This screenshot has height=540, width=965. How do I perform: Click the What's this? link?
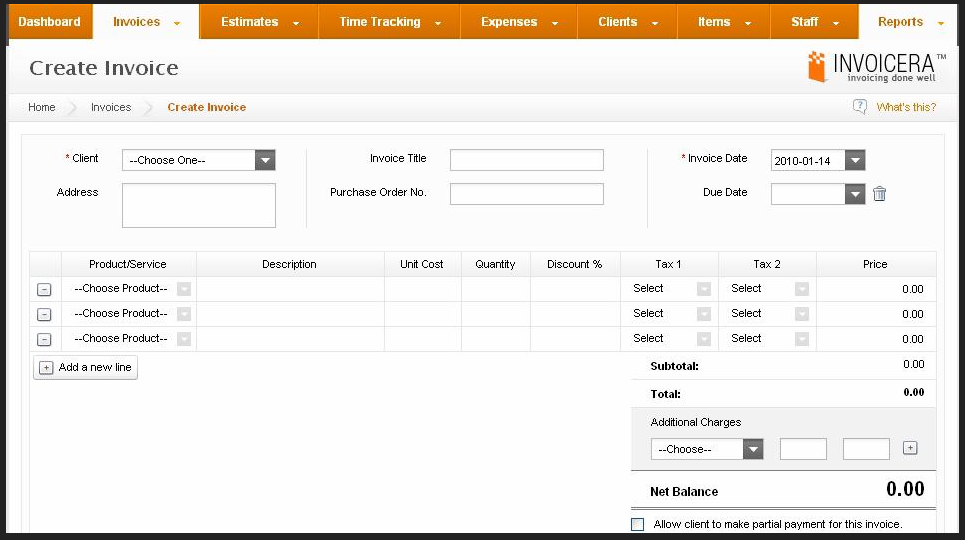click(x=906, y=107)
